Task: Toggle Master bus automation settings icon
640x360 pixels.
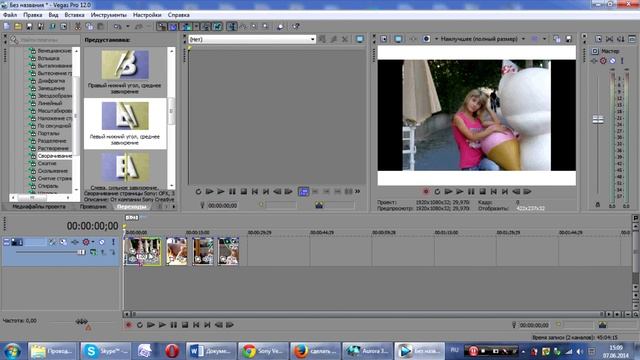Action: 603,61
